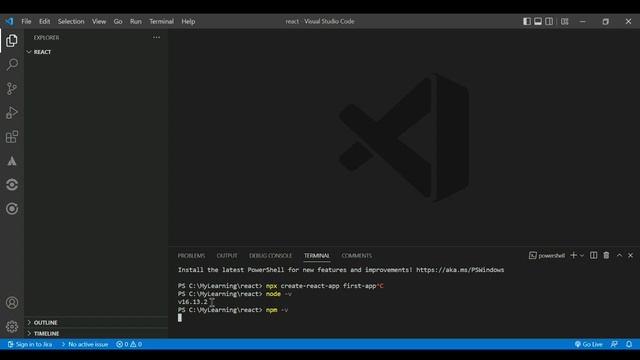The width and height of the screenshot is (640, 360).
Task: Create a new terminal with plus icon
Action: pyautogui.click(x=573, y=255)
